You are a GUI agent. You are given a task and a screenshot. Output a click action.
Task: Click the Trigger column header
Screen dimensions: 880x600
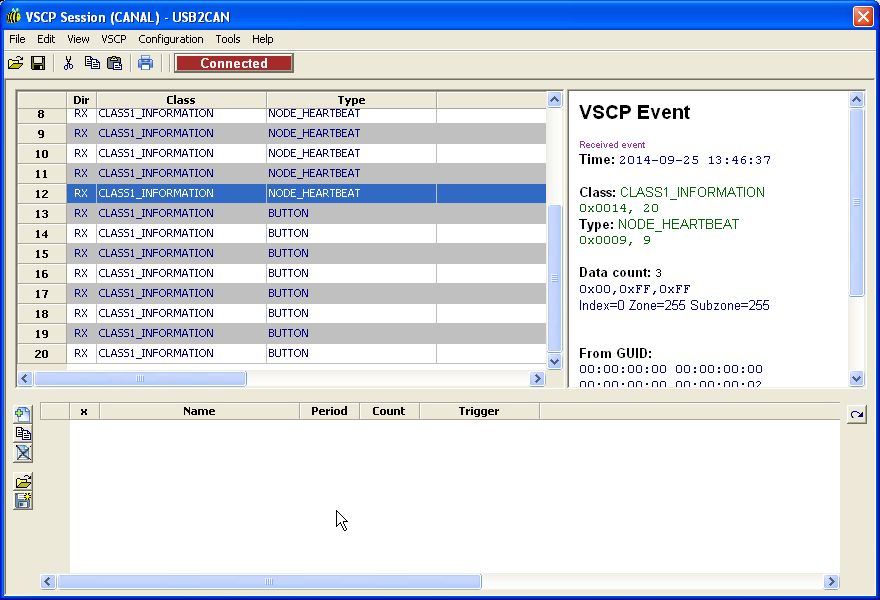[479, 411]
